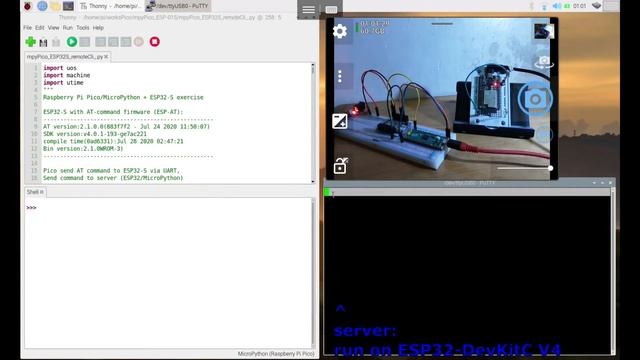Open the Raspberry Pi main menu

(x=27, y=6)
